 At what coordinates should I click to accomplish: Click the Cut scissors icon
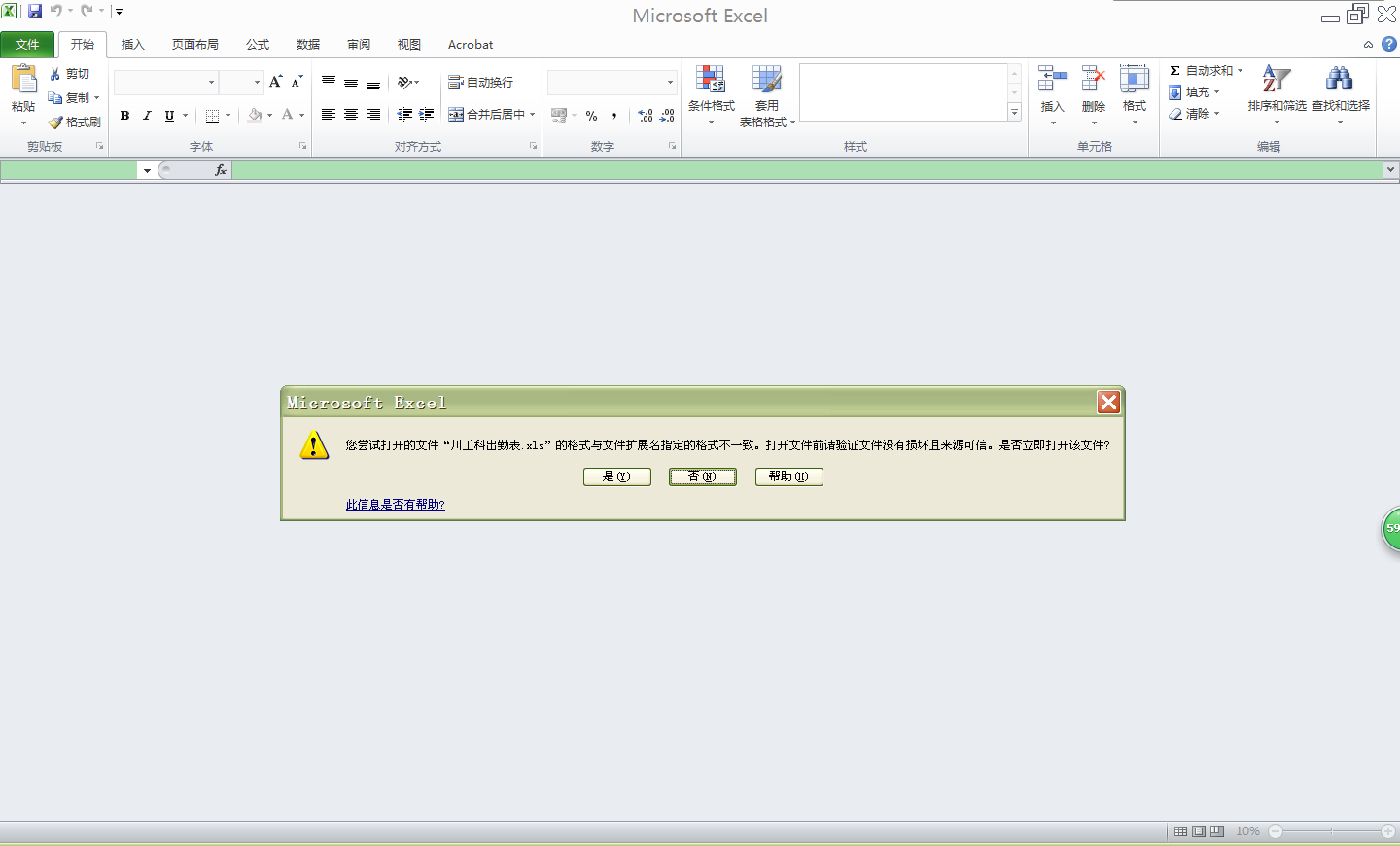pyautogui.click(x=55, y=74)
